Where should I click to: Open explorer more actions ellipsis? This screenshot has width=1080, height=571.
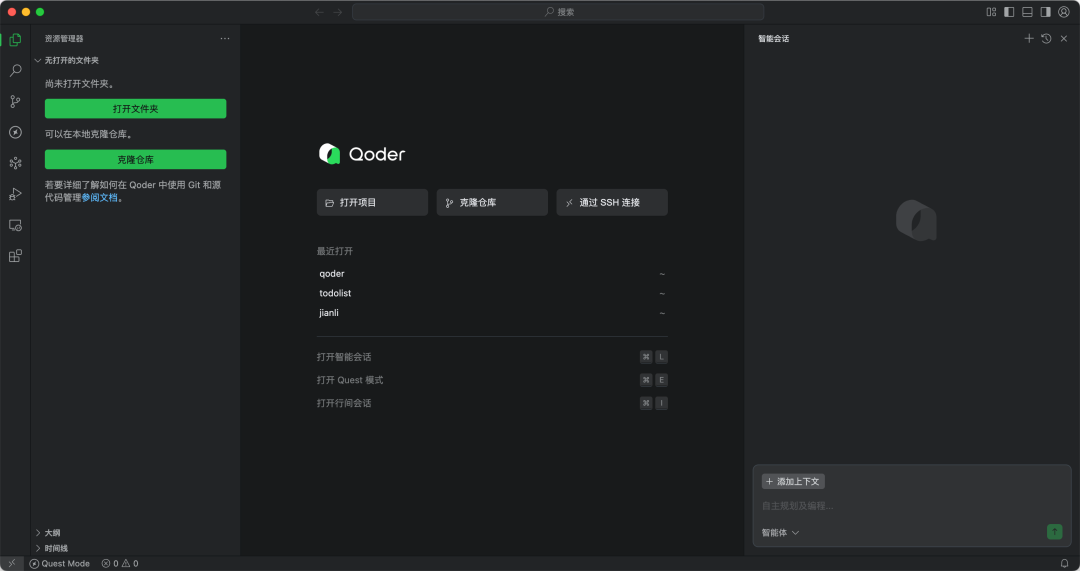click(225, 39)
